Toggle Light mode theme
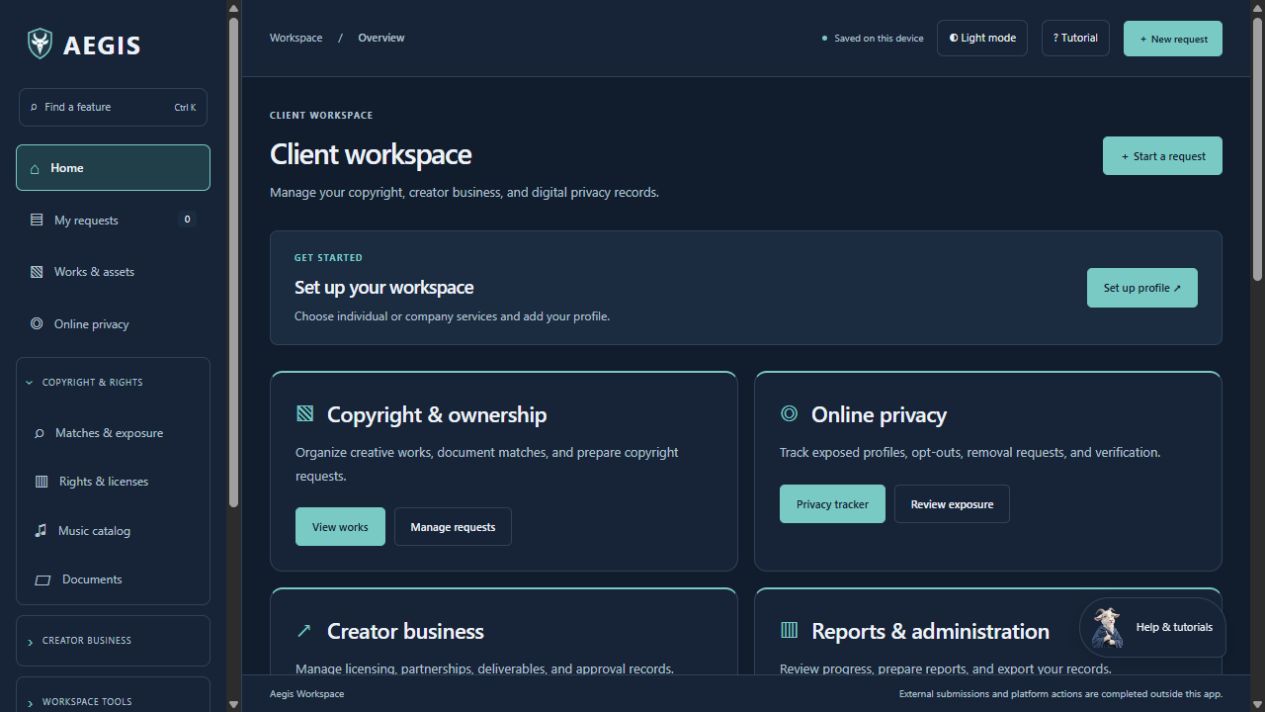 982,38
